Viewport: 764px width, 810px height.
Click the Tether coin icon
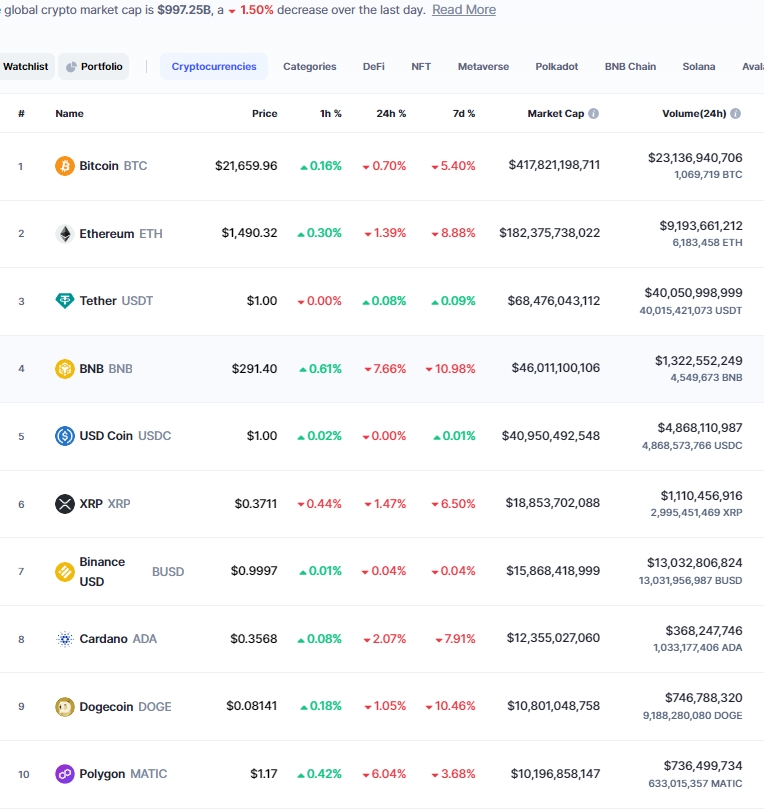[x=64, y=301]
